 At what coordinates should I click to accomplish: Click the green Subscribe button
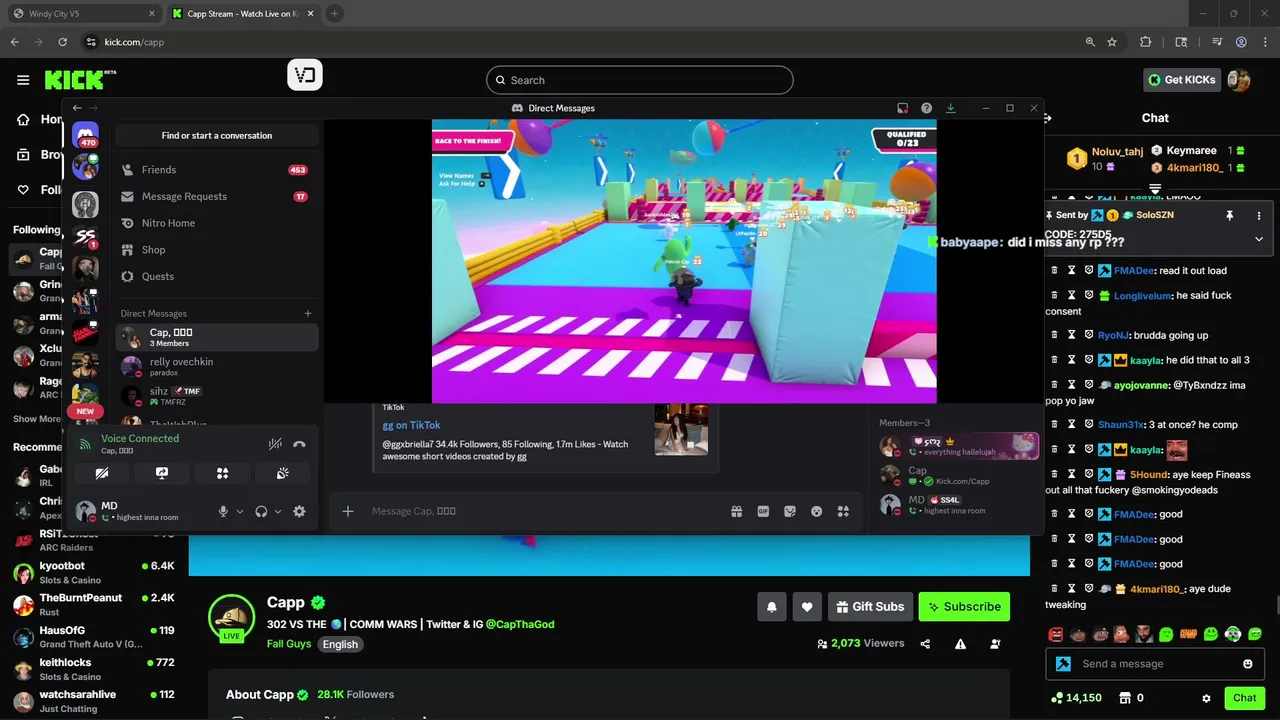tap(964, 606)
